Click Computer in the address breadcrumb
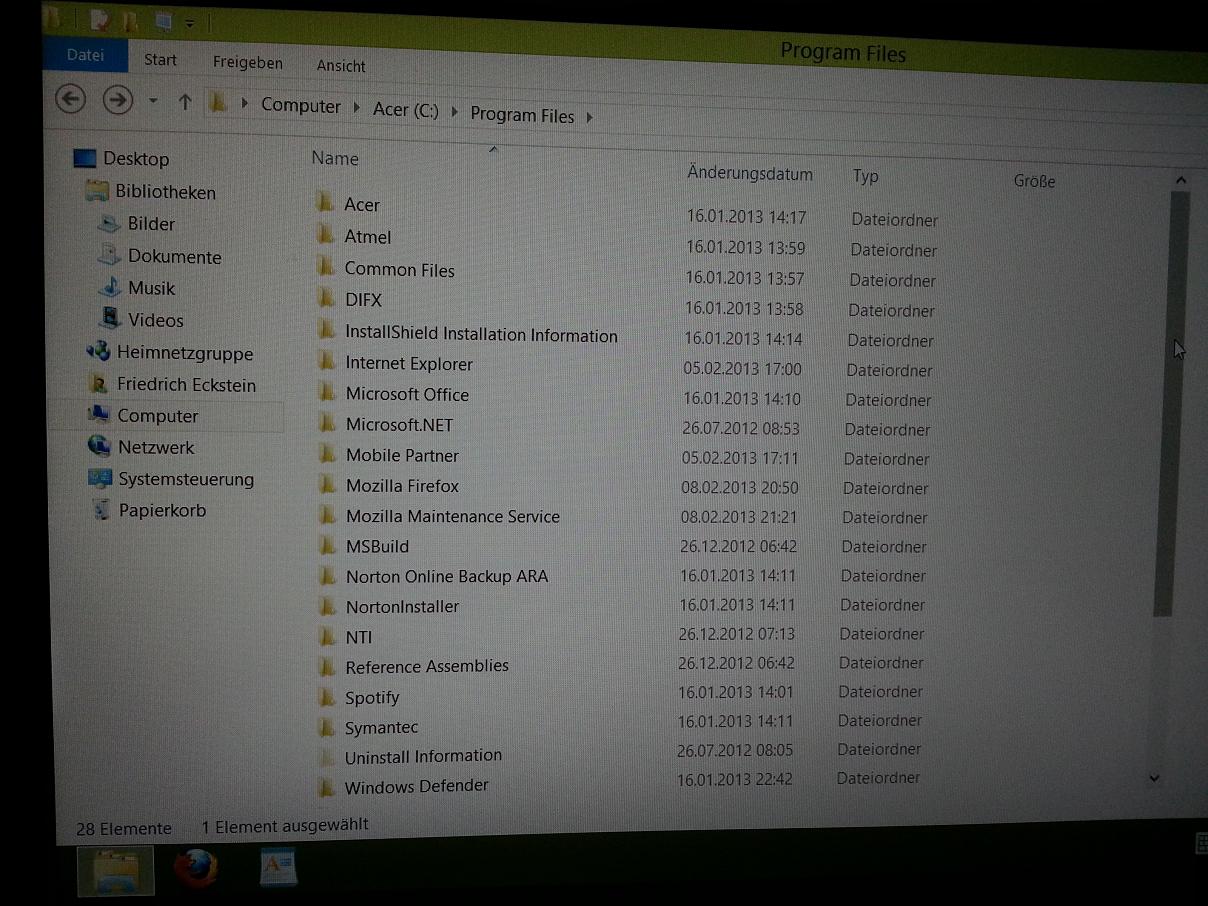Viewport: 1208px width, 906px height. click(301, 105)
